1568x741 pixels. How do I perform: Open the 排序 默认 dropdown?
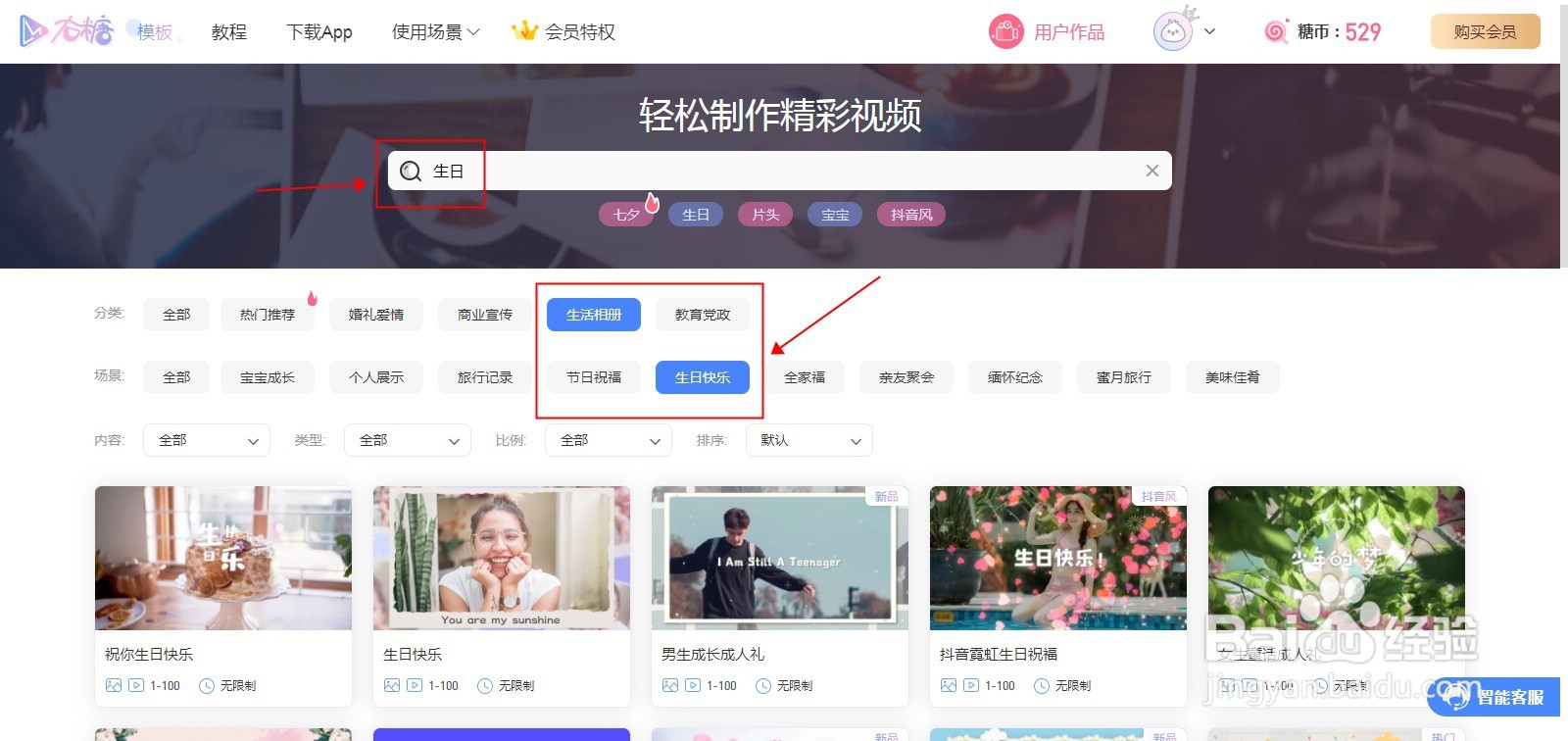point(809,440)
